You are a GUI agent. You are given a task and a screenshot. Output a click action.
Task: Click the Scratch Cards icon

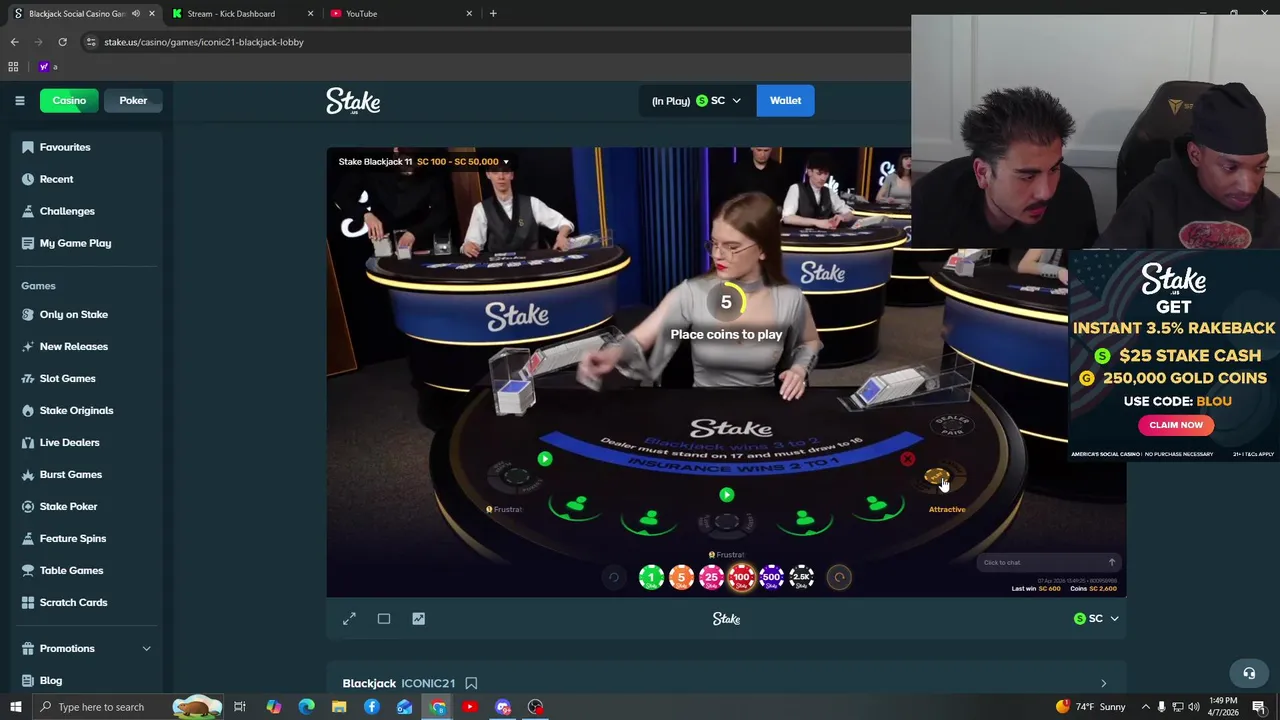pos(28,602)
